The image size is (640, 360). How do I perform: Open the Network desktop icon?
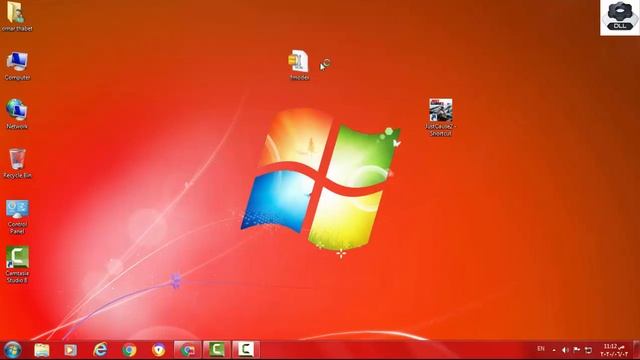(17, 114)
